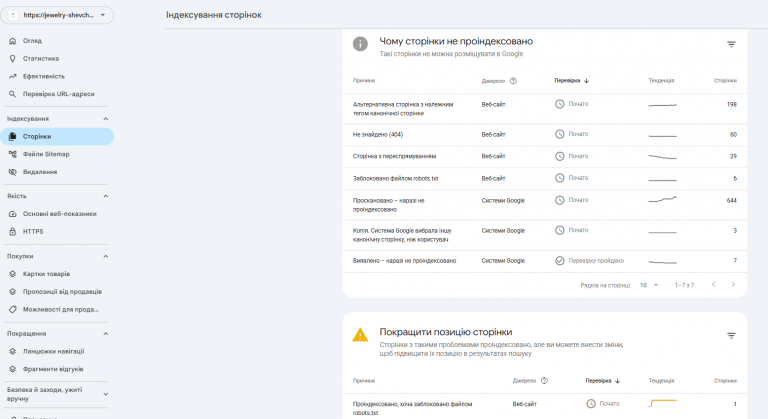768x419 pixels.
Task: Click help icon next to Джерело in second table
Action: tap(544, 381)
